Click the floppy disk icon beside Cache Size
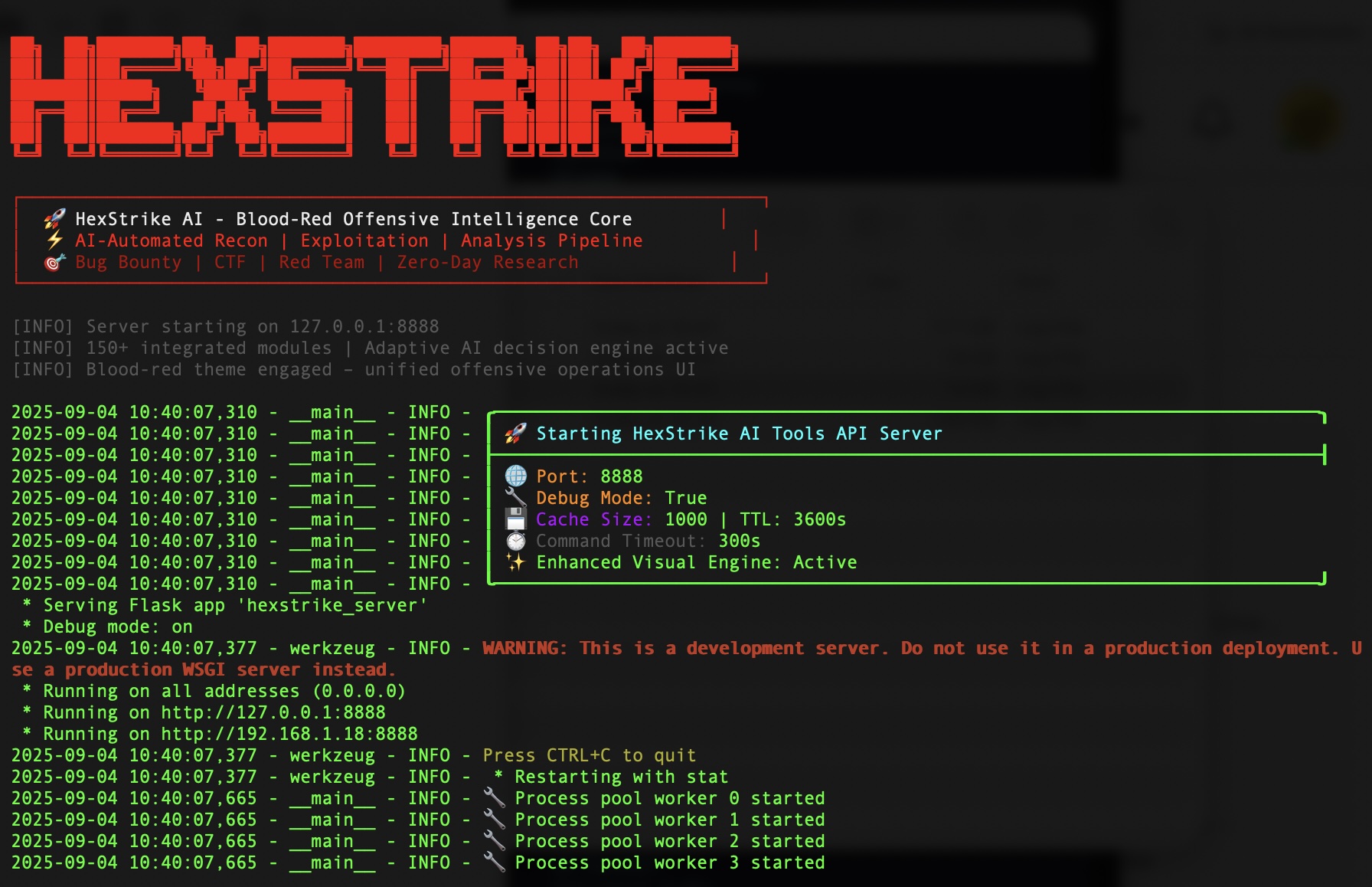Screen dimensions: 1372x887 [x=516, y=519]
